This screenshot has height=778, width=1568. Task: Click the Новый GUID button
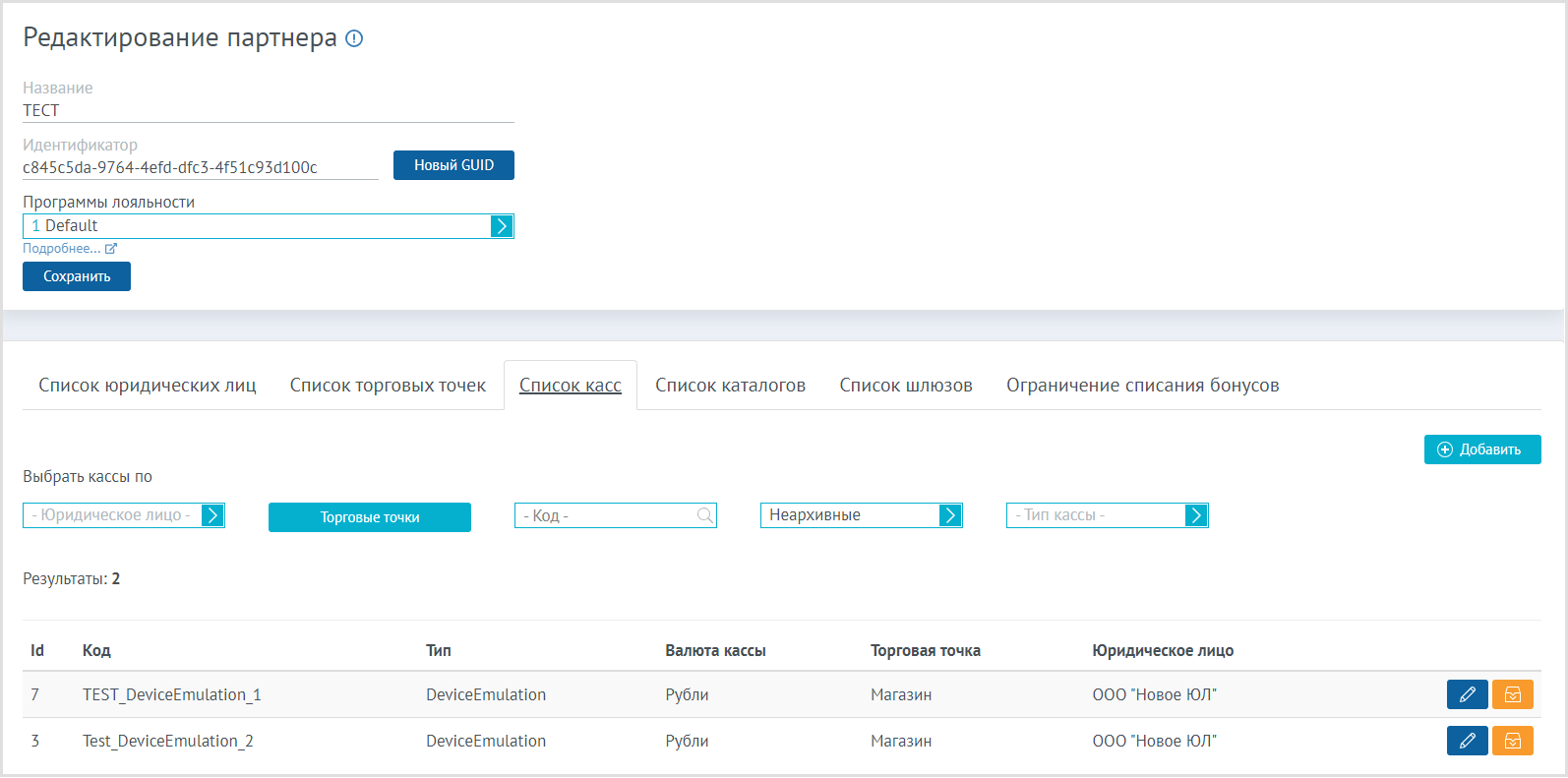pos(453,165)
